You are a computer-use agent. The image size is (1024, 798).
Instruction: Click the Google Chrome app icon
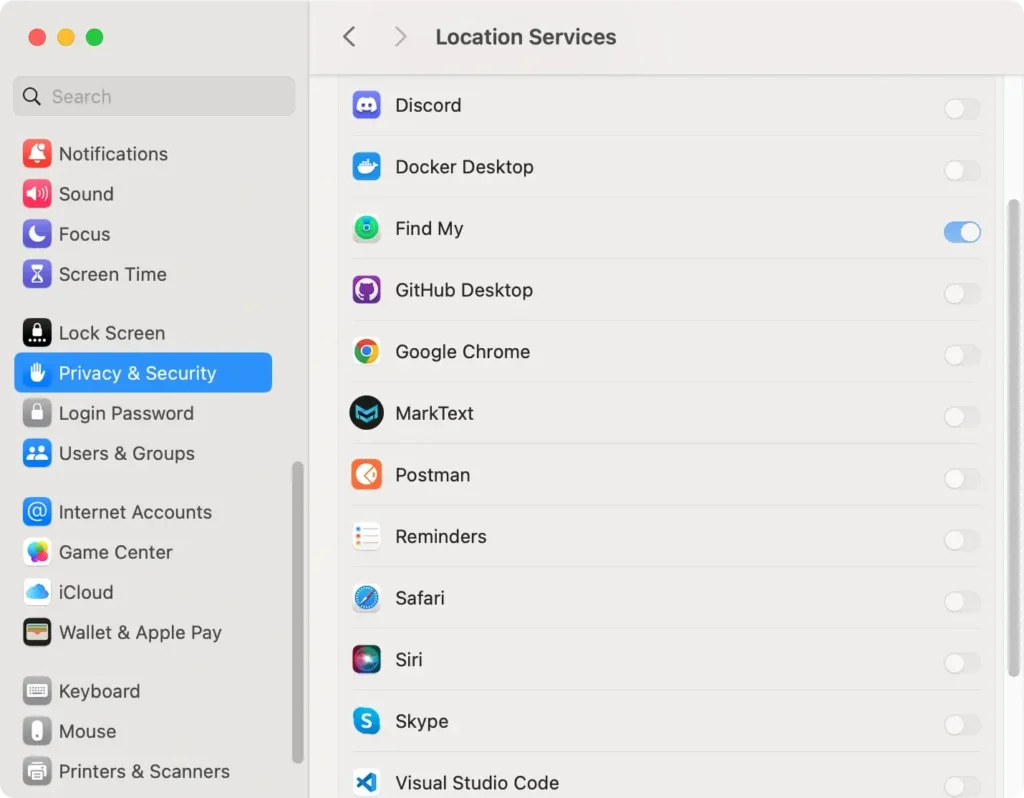(366, 351)
